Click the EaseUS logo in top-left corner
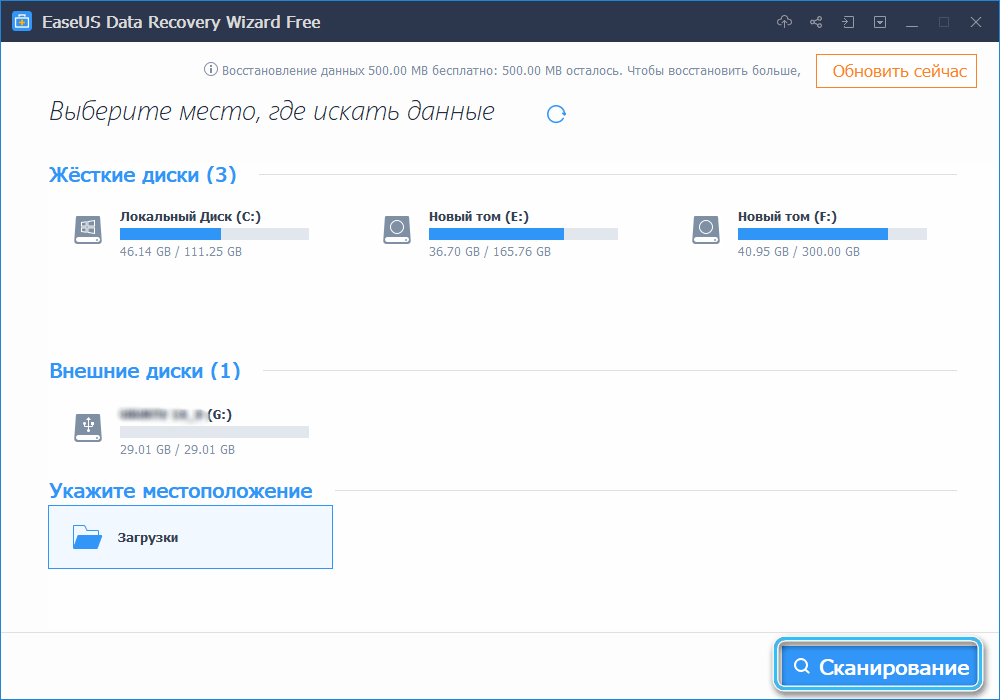Screen dimensions: 1000x700 (x=21, y=20)
